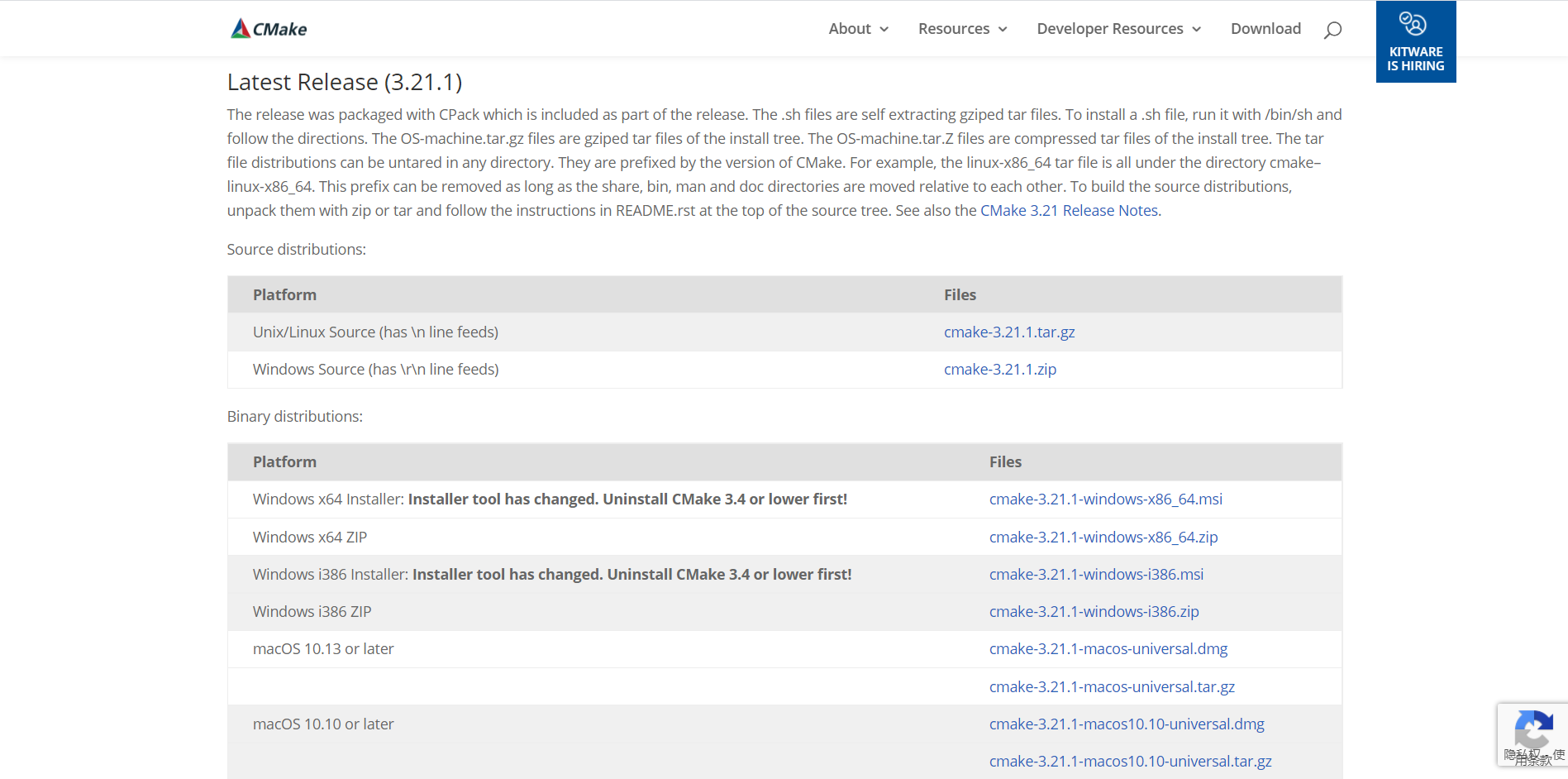The image size is (1568, 779).
Task: Expand the About dropdown chevron
Action: pyautogui.click(x=884, y=30)
